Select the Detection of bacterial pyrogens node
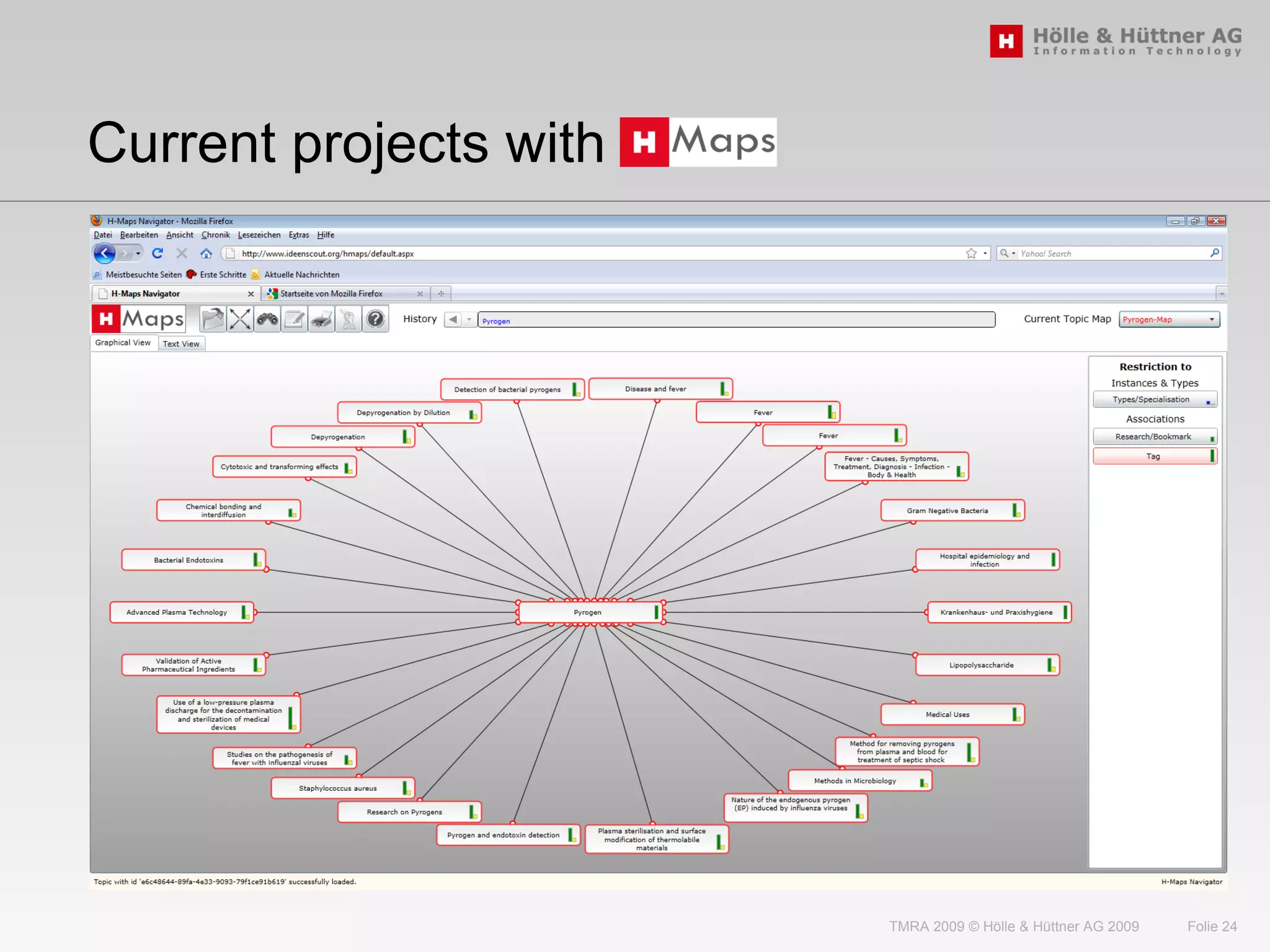 [512, 389]
